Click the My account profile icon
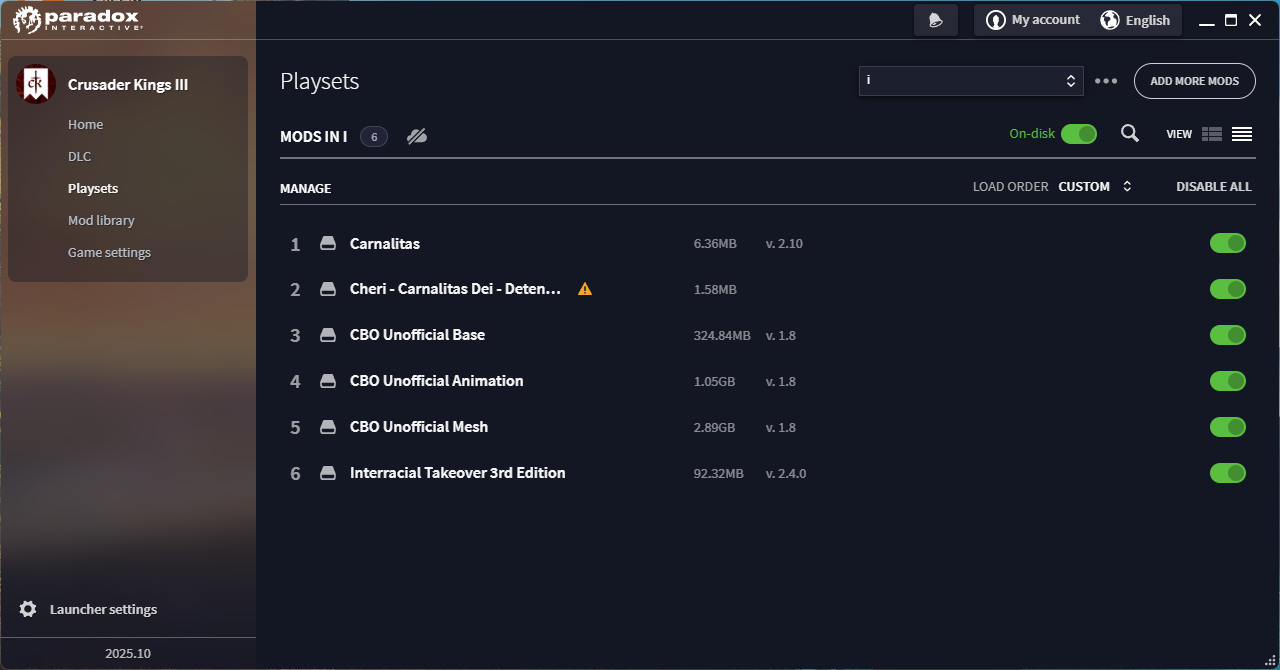Viewport: 1280px width, 670px height. [x=995, y=20]
